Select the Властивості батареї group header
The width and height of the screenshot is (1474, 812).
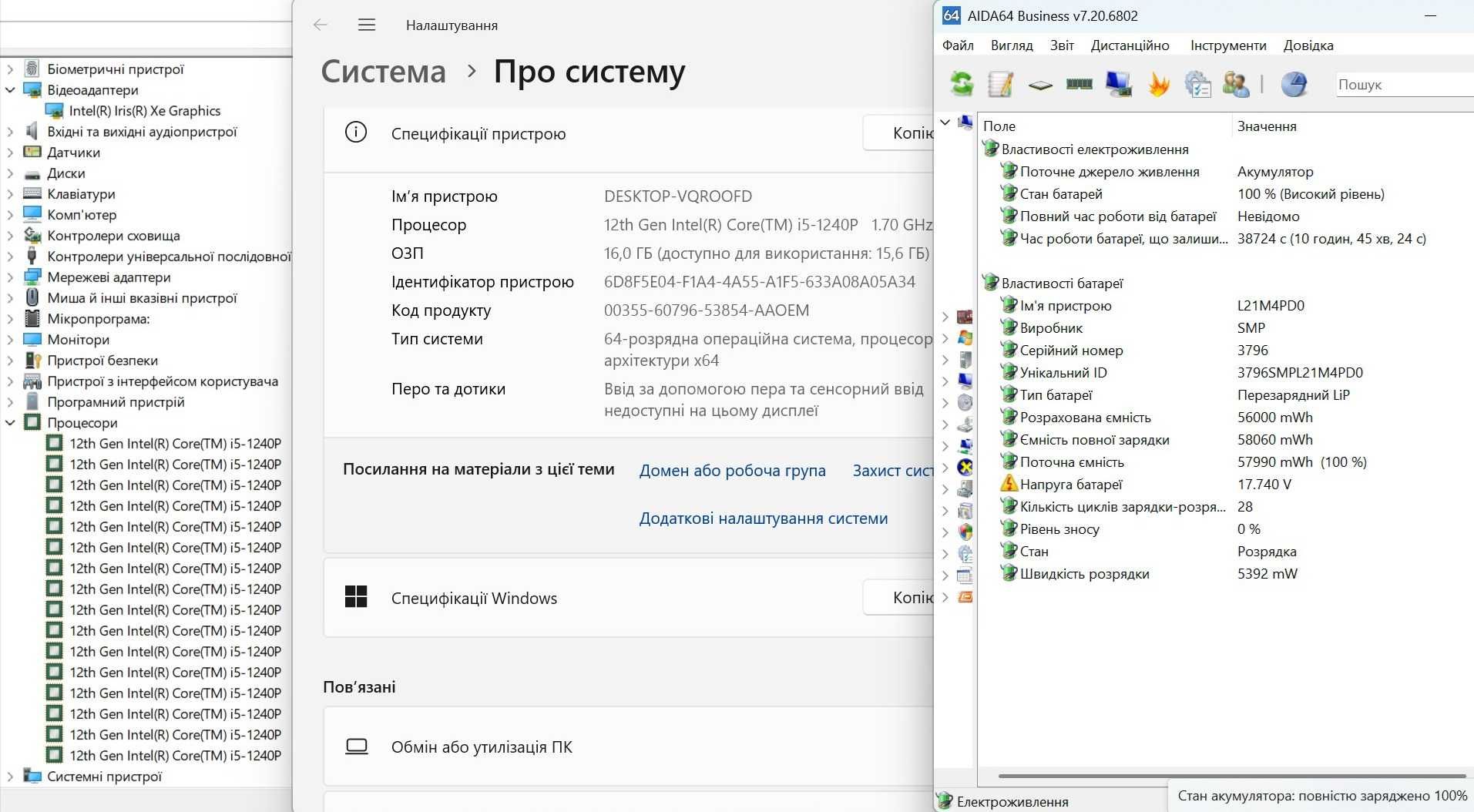[1062, 283]
